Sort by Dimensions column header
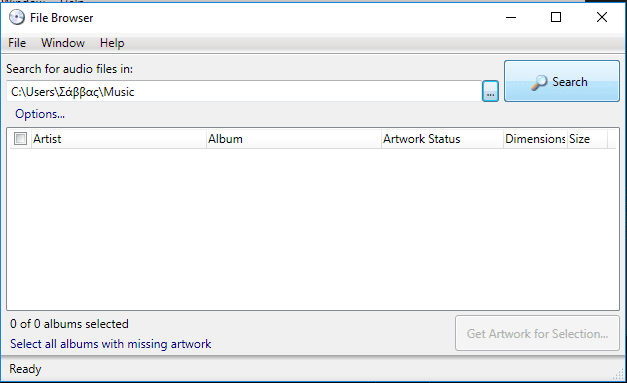This screenshot has height=383, width=627. pos(535,139)
